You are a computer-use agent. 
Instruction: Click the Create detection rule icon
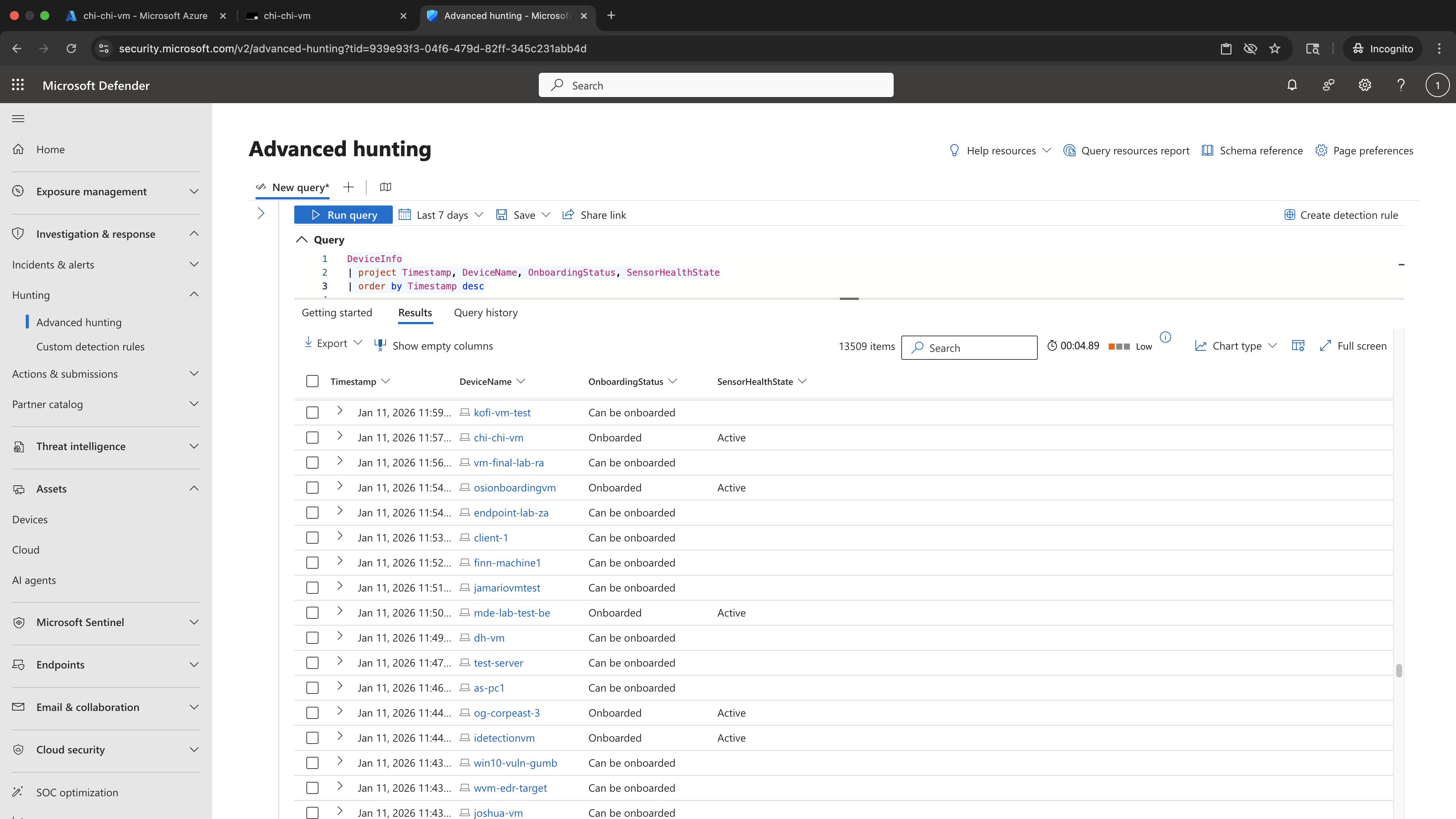coord(1290,215)
